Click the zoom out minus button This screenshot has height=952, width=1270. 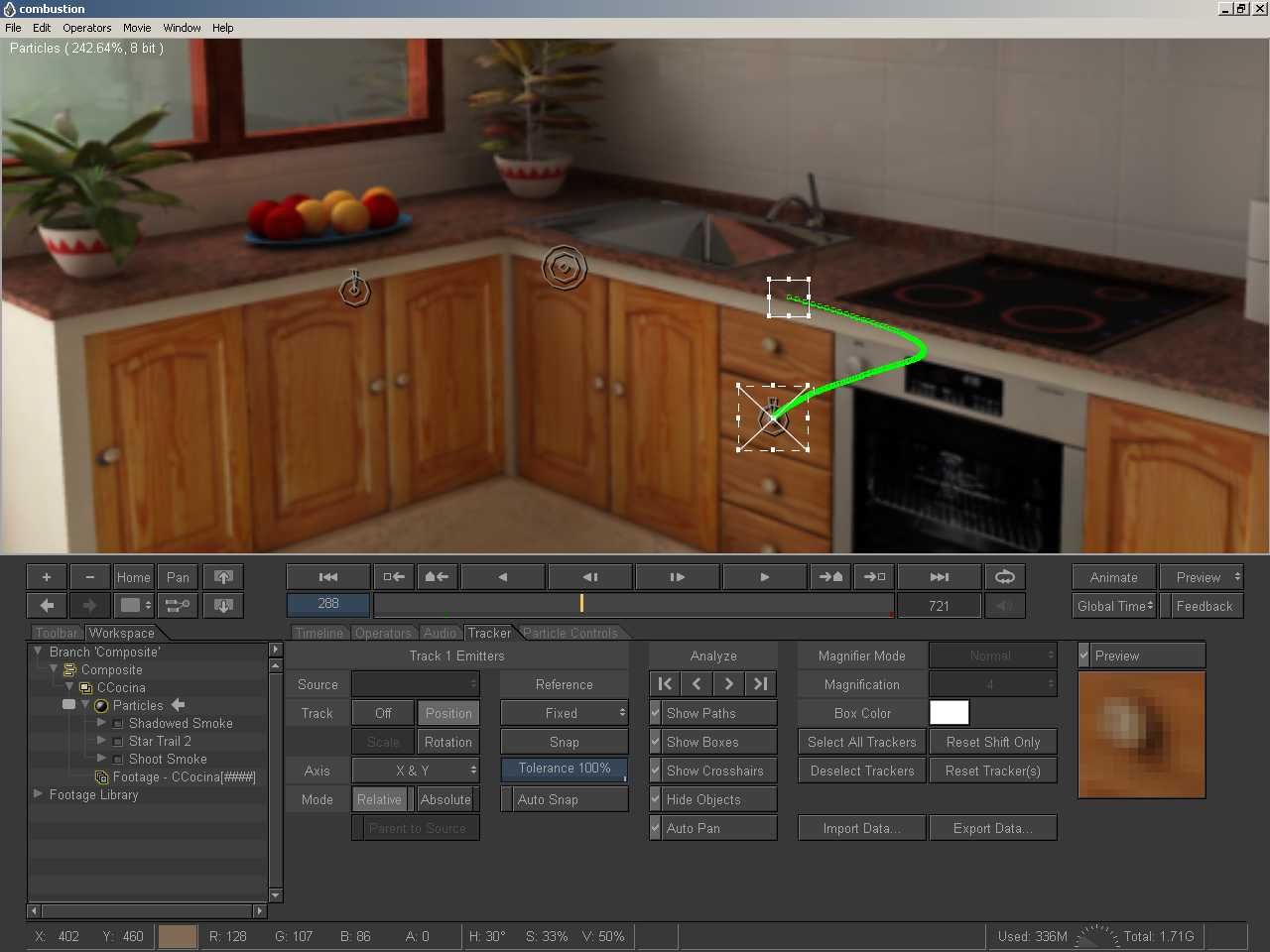(90, 577)
